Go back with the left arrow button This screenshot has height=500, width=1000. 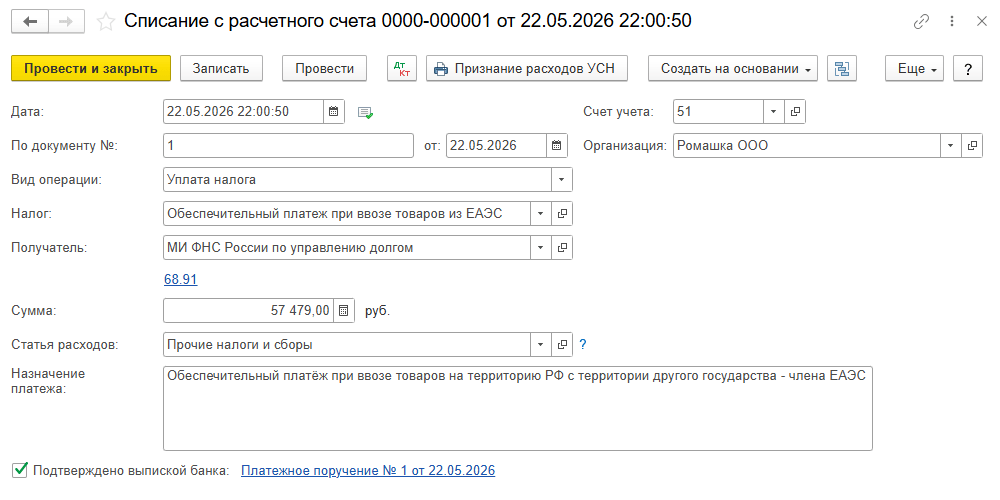click(30, 21)
